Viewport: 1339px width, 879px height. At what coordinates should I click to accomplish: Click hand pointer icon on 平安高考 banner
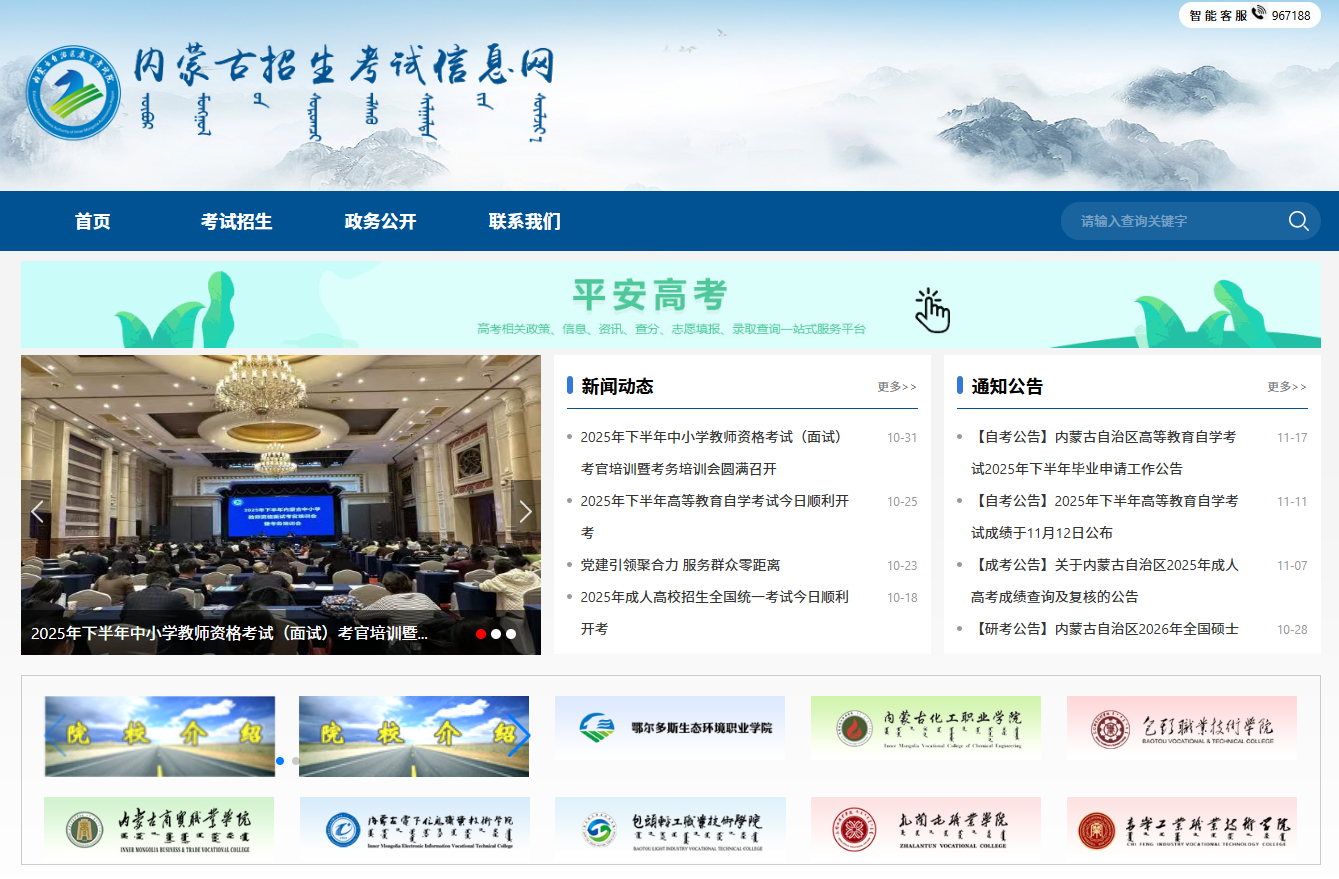click(932, 311)
